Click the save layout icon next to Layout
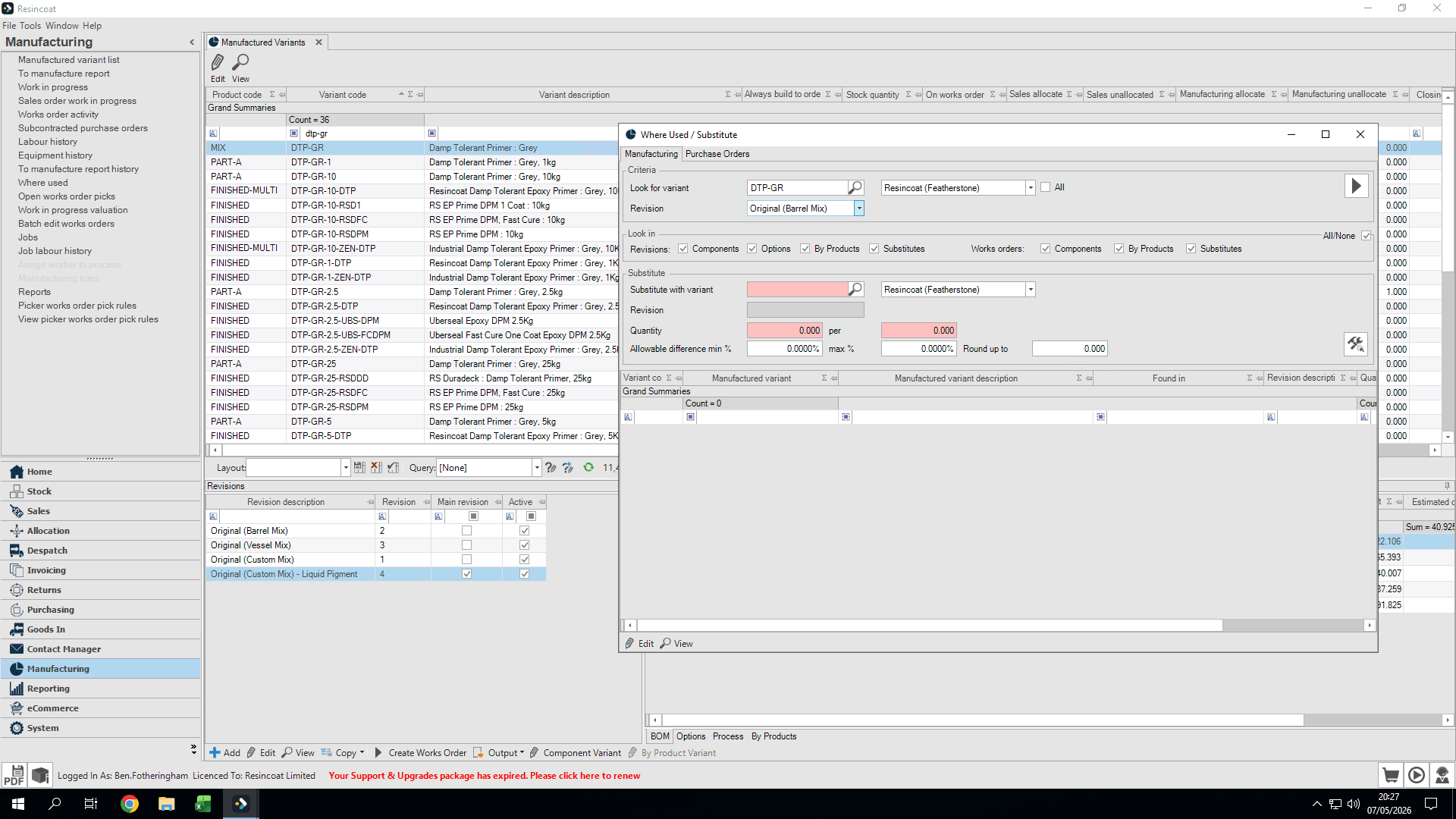The height and width of the screenshot is (819, 1456). 359,468
